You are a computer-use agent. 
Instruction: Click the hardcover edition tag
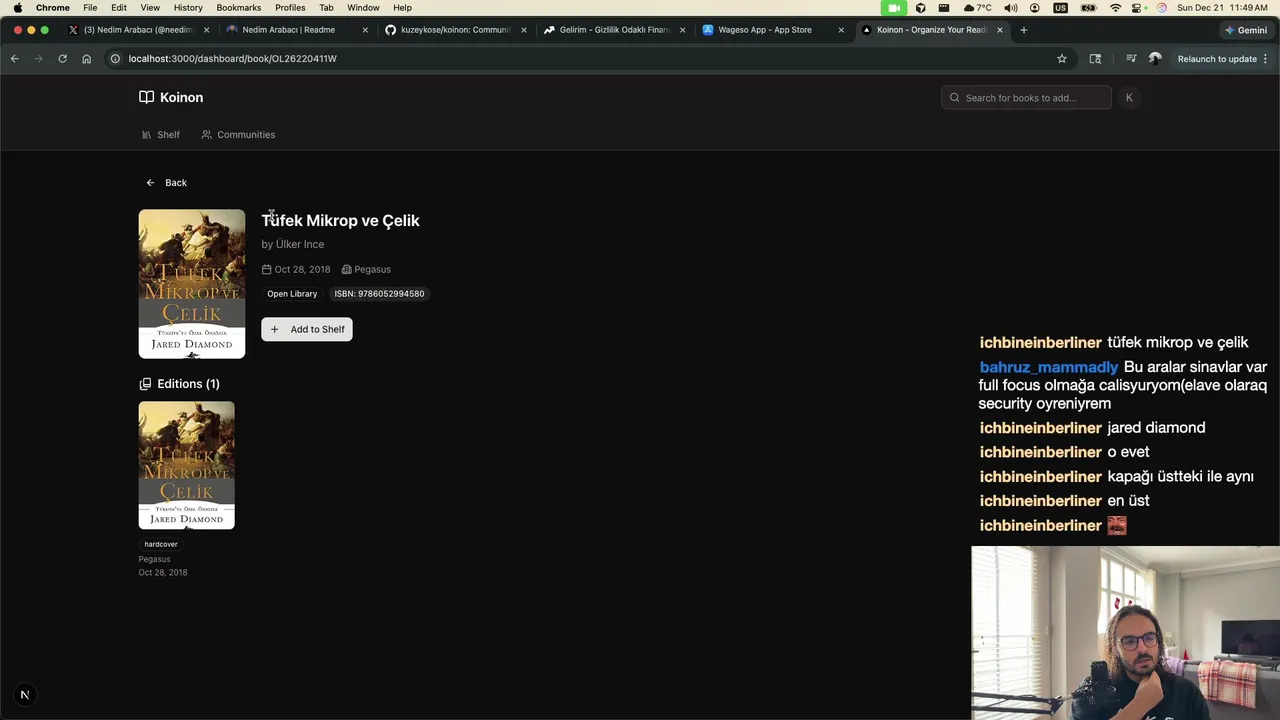click(x=161, y=544)
